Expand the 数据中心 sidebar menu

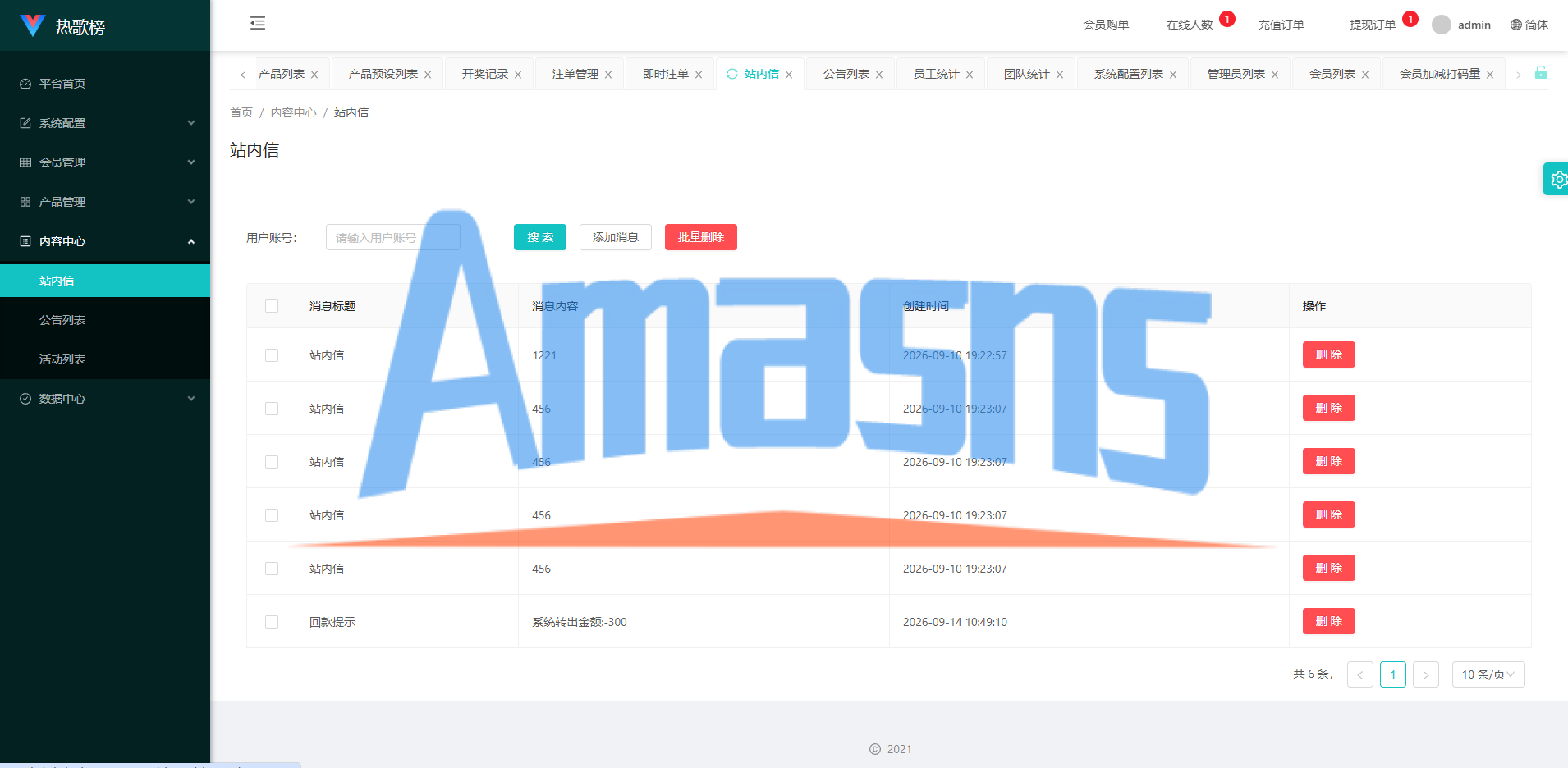pos(105,399)
